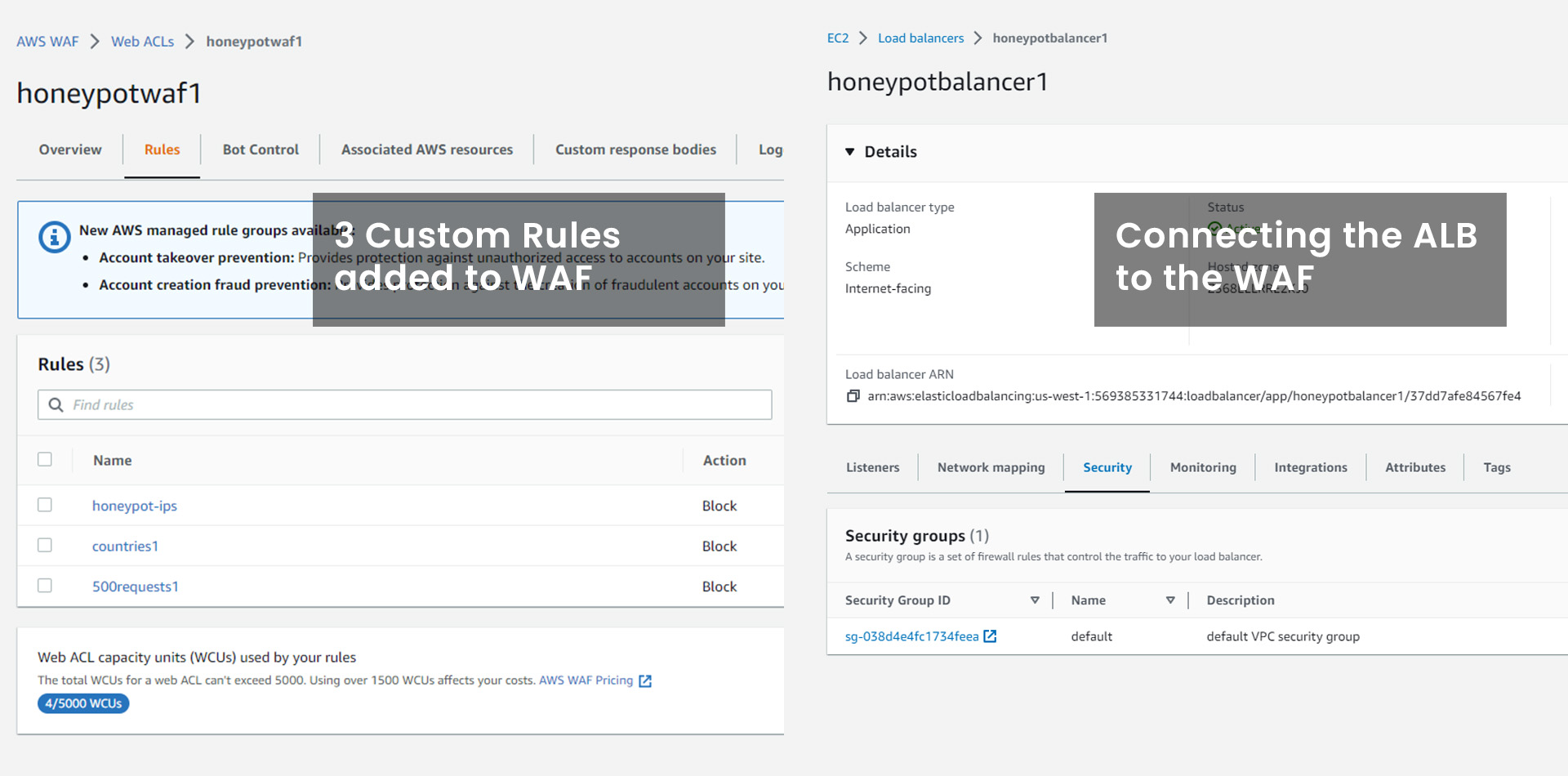The image size is (1568, 776).
Task: Select all rules with header checkbox
Action: coord(45,459)
